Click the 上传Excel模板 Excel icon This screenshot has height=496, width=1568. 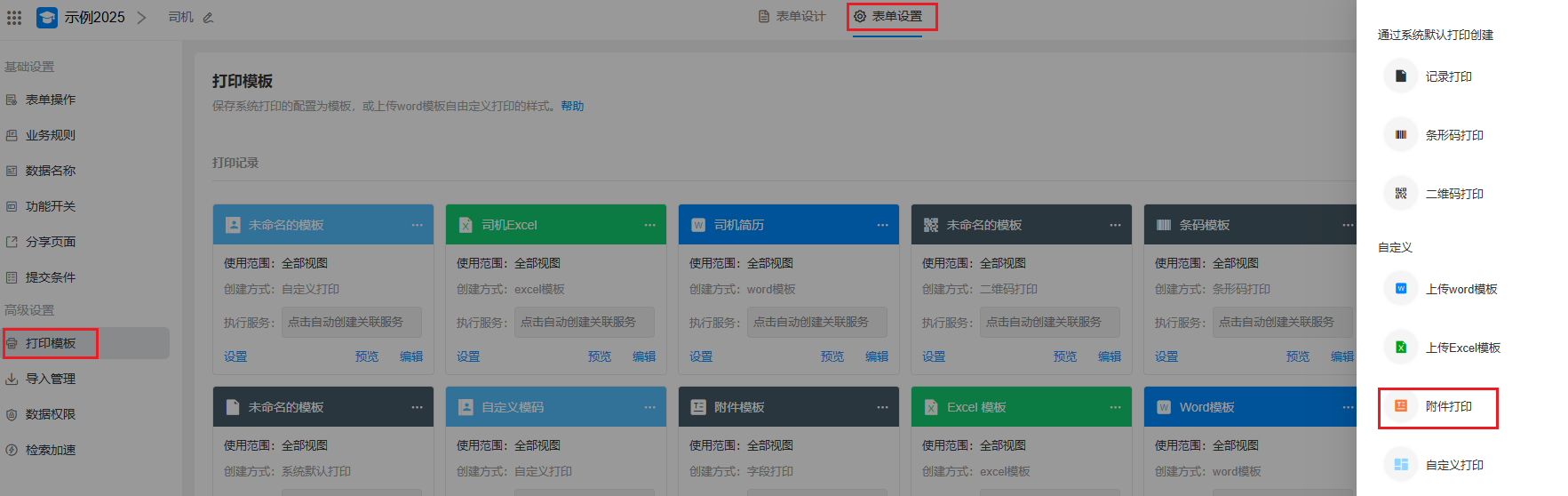point(1400,348)
